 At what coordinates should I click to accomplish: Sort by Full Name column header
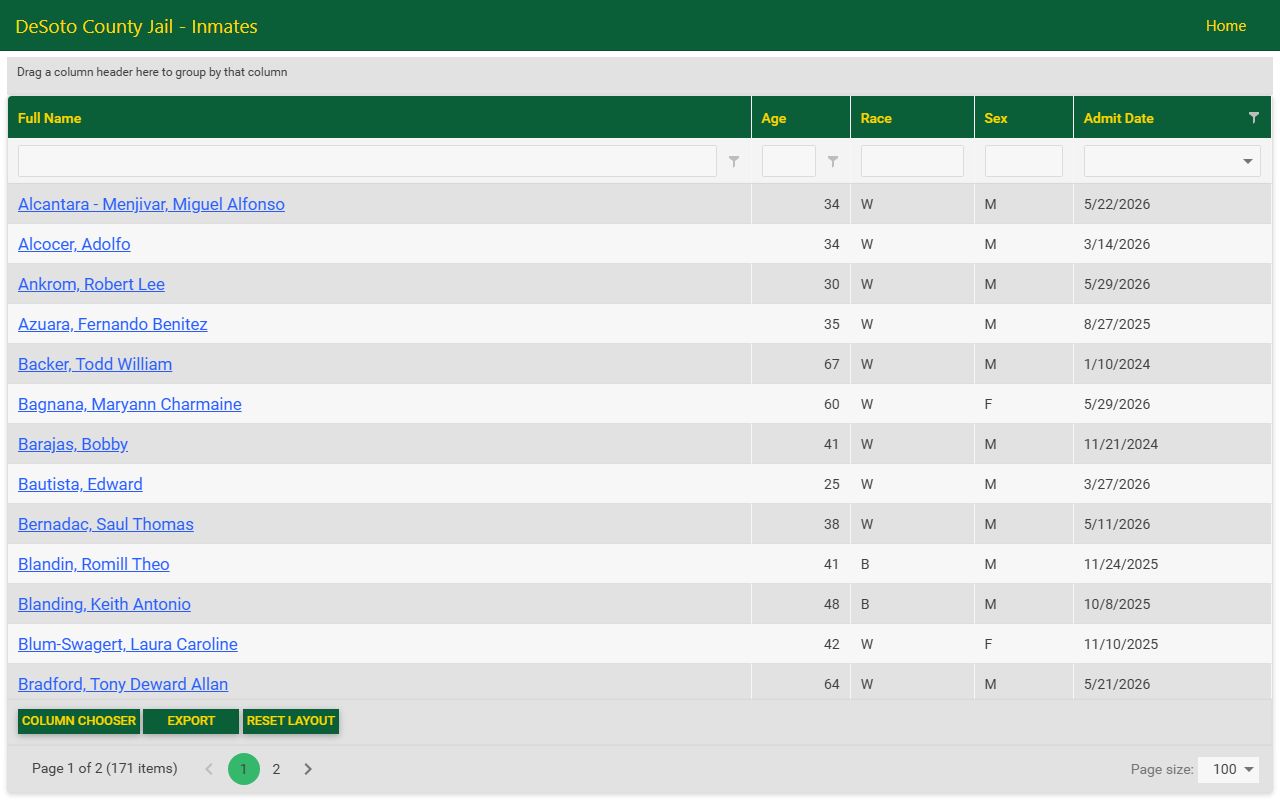pyautogui.click(x=379, y=118)
